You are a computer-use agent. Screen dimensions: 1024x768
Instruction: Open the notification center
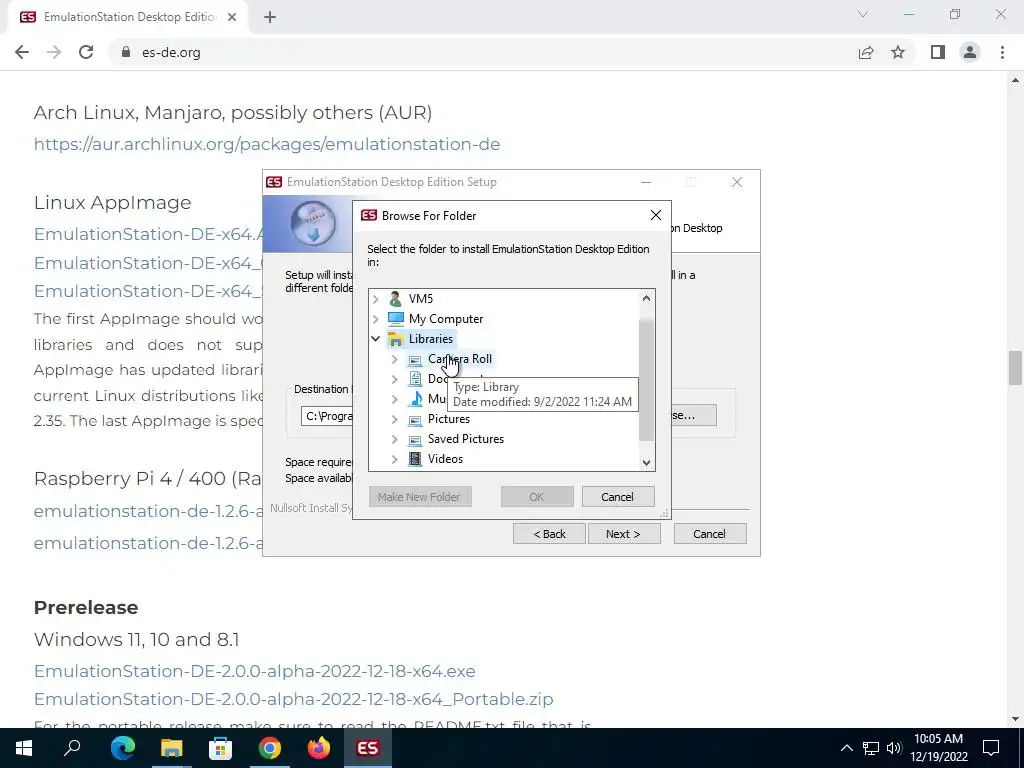[x=991, y=748]
